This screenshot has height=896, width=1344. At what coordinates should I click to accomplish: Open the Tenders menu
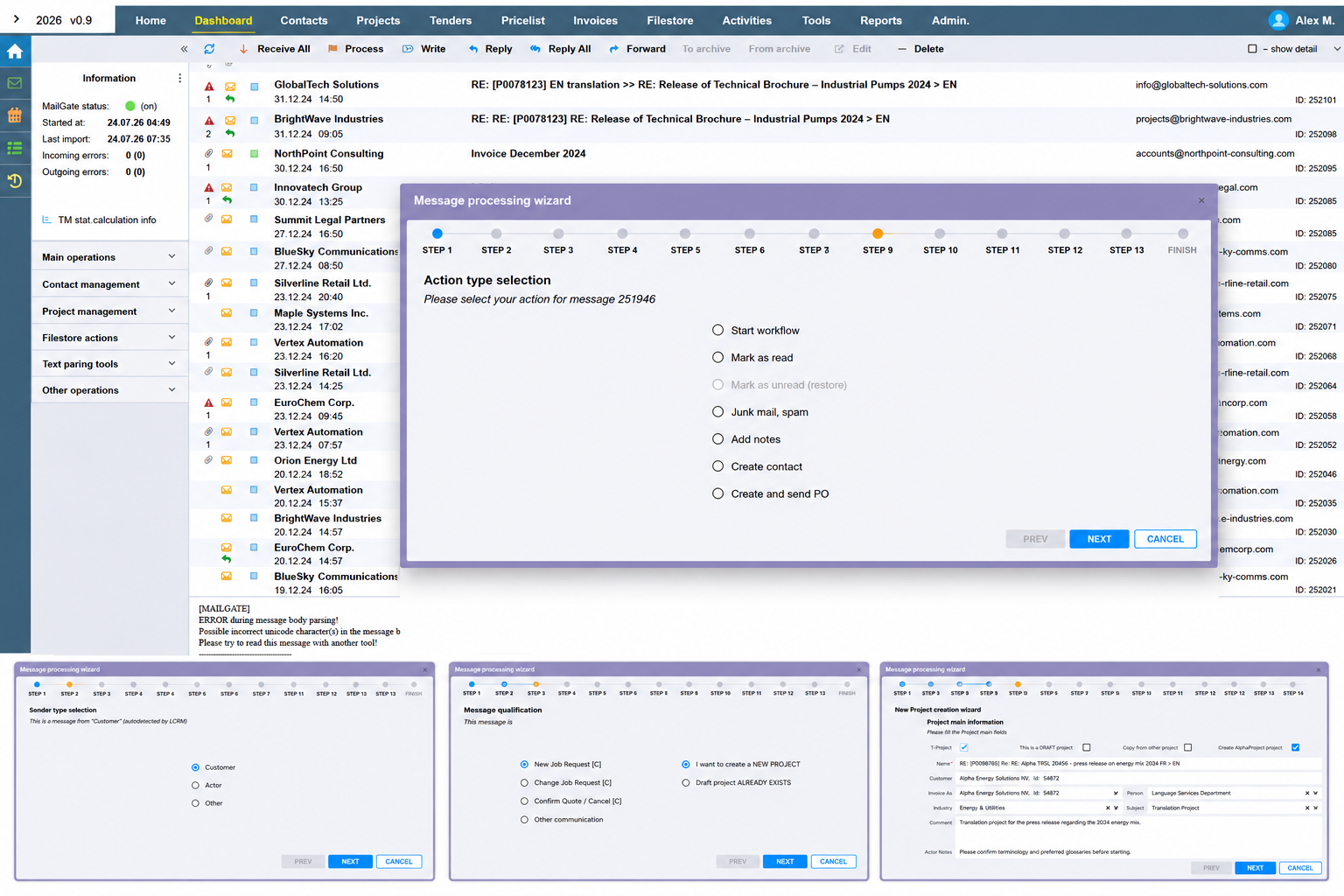(x=451, y=20)
